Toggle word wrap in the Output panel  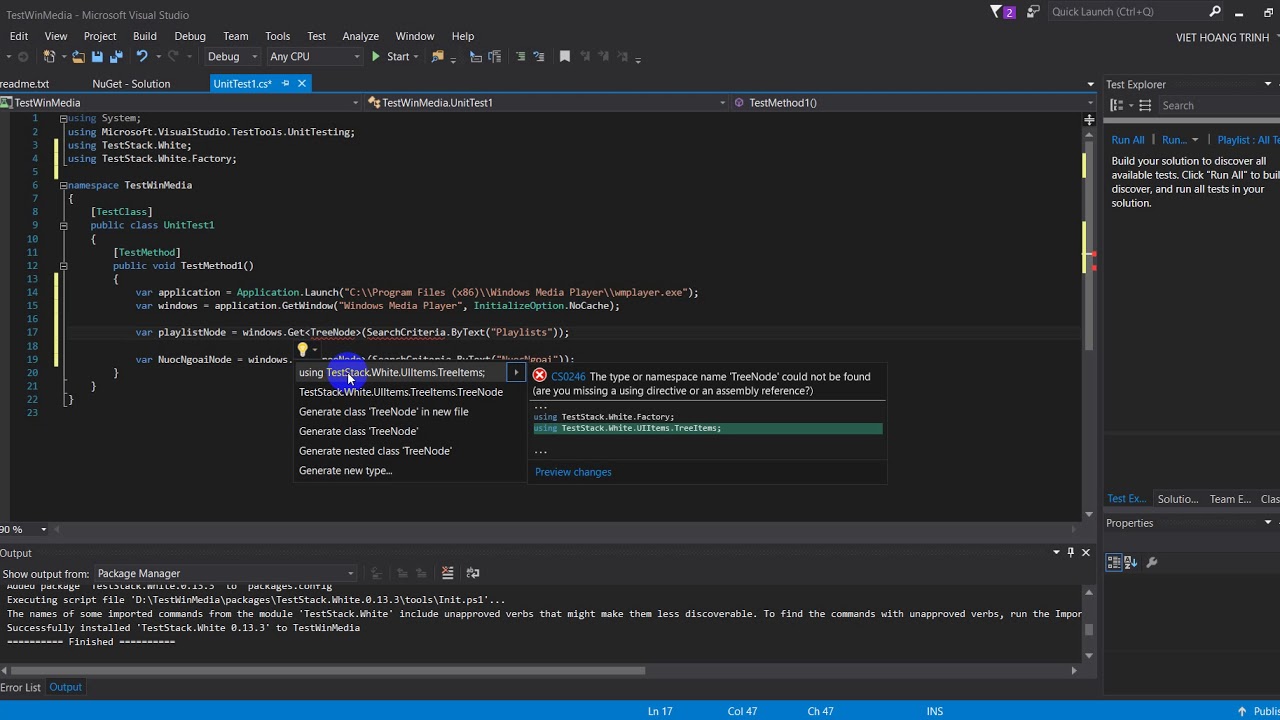coord(473,573)
